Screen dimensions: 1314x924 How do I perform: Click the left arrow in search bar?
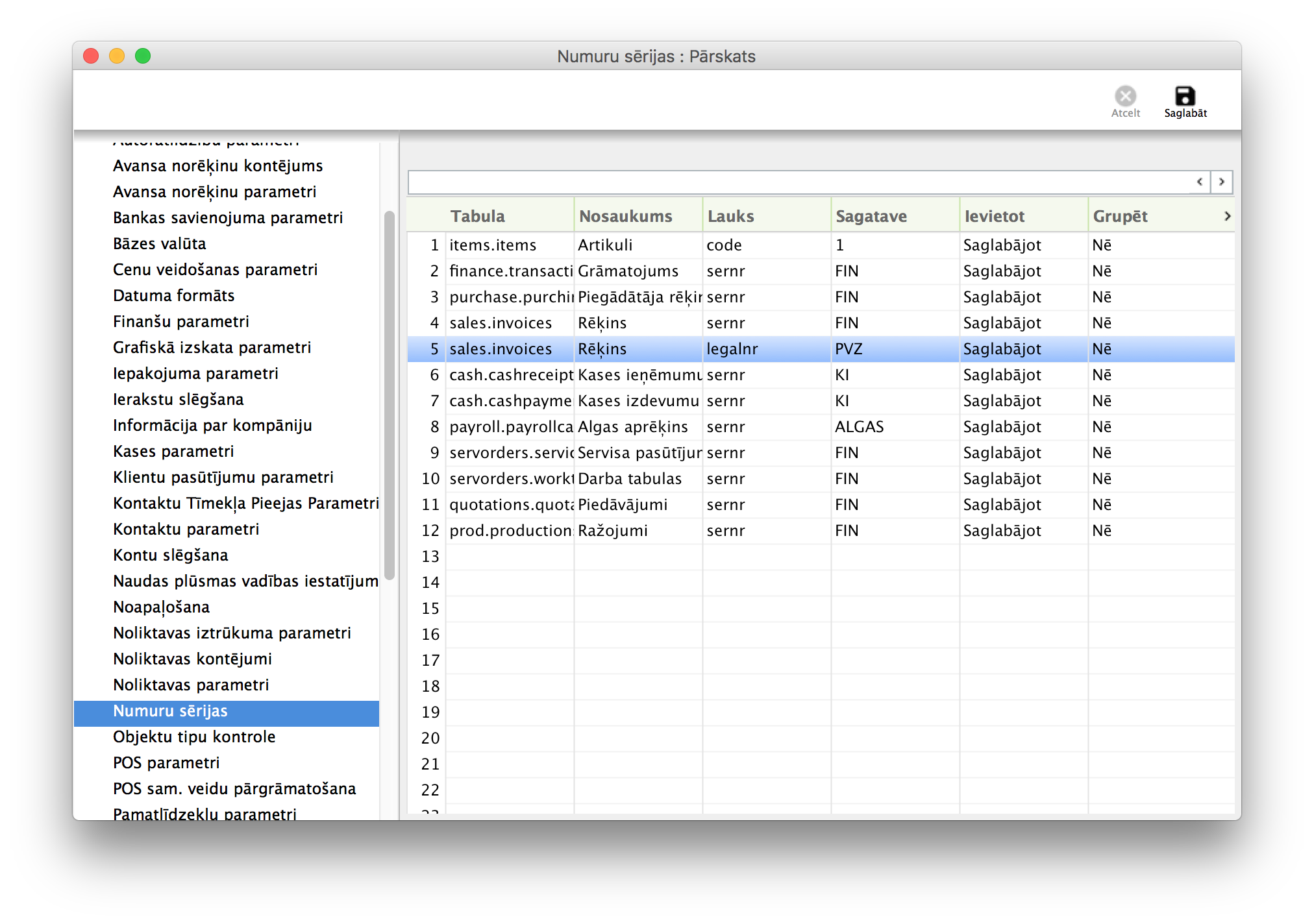tap(1200, 182)
